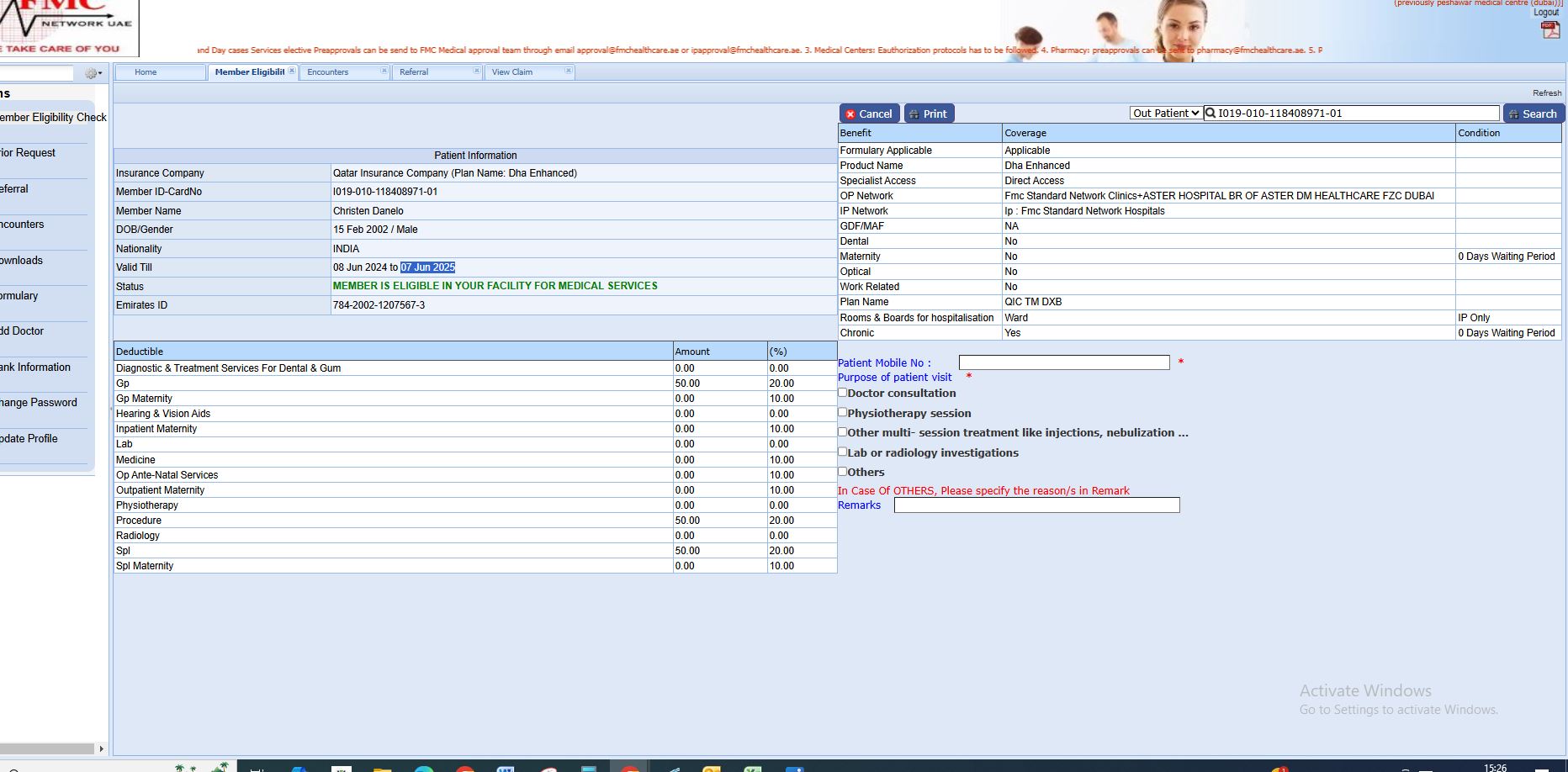
Task: Switch to the Home tab
Action: coord(146,72)
